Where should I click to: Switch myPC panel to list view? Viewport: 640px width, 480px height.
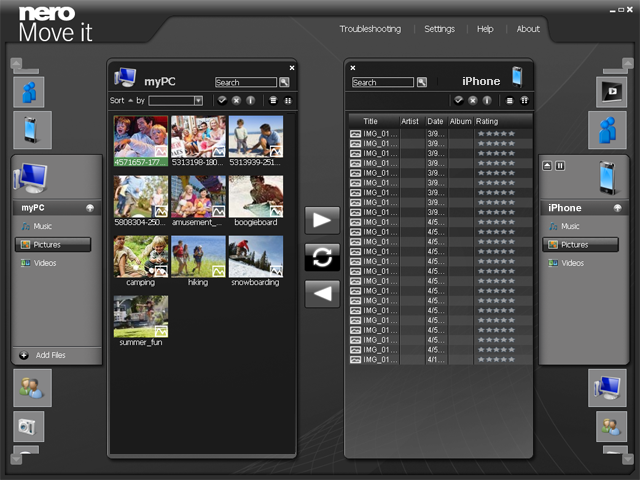coord(272,100)
